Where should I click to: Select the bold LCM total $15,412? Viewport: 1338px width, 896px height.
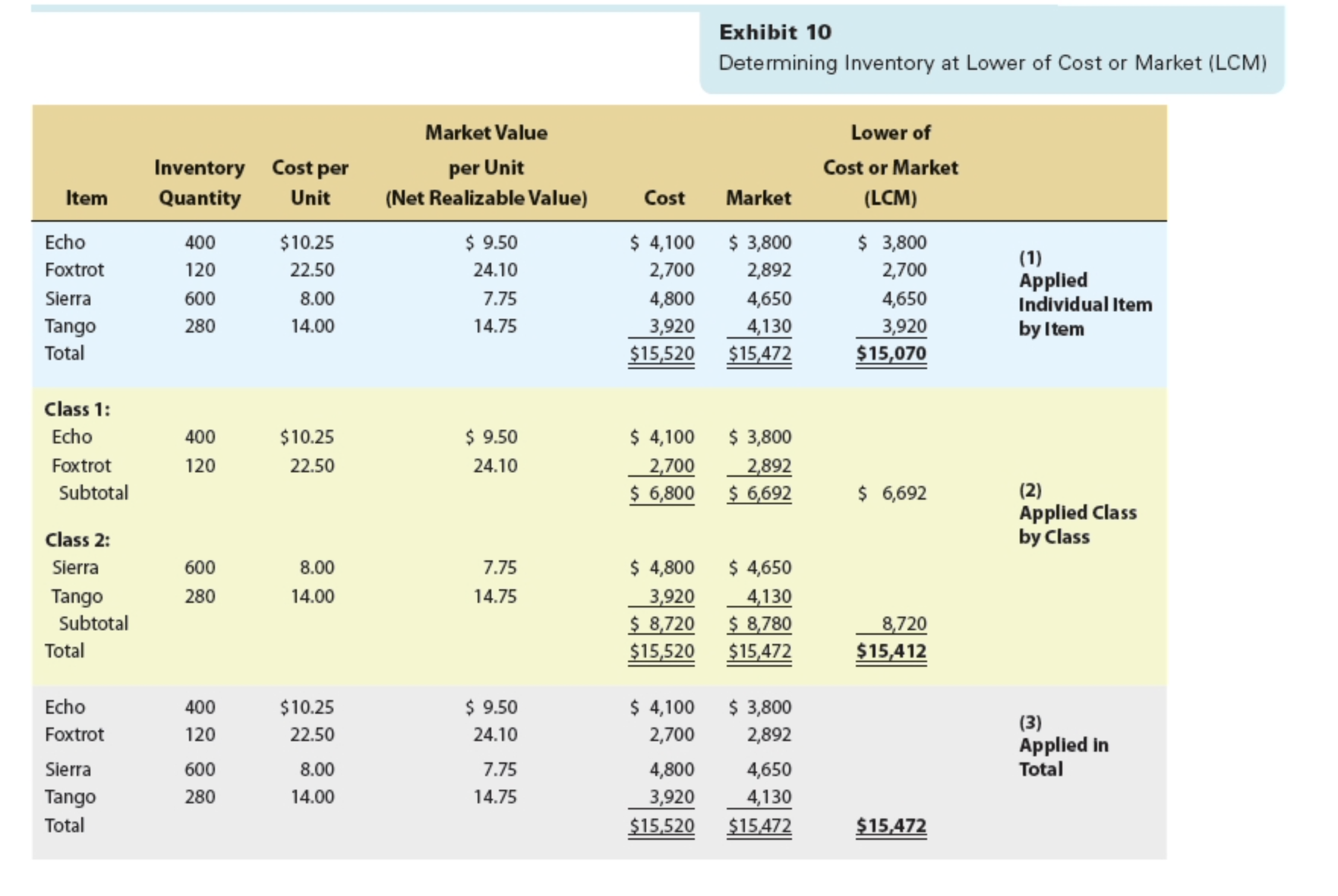[891, 651]
